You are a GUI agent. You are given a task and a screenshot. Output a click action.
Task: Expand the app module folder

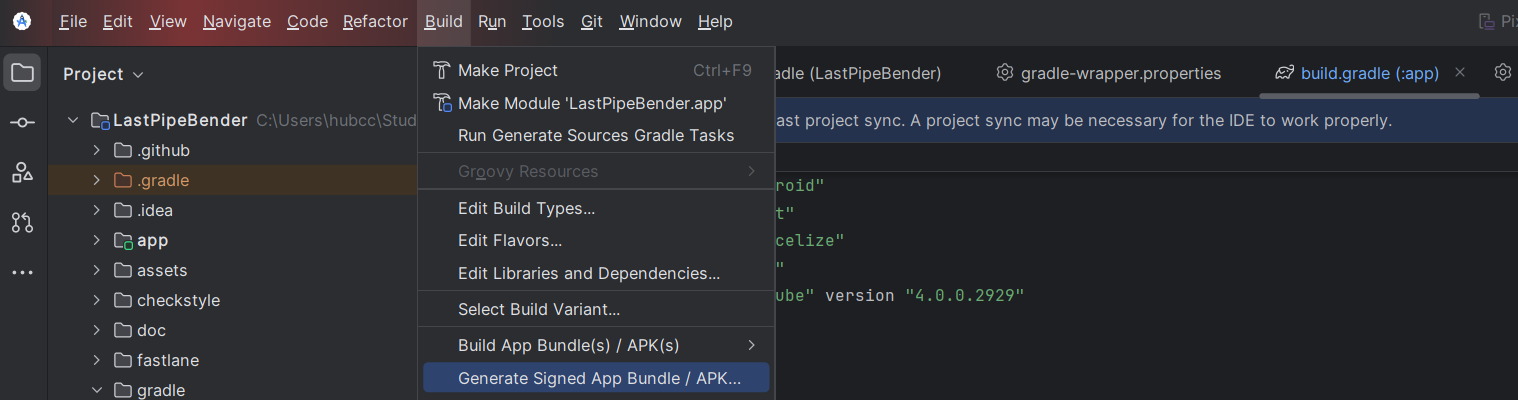(x=97, y=241)
